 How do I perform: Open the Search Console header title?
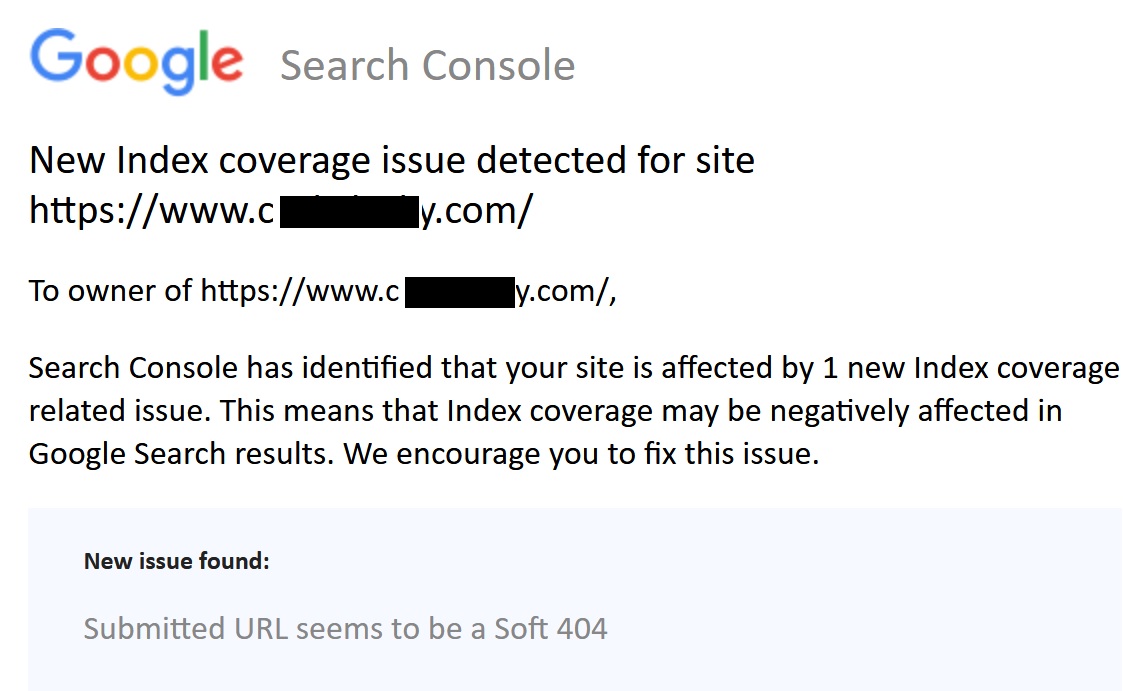[x=428, y=65]
